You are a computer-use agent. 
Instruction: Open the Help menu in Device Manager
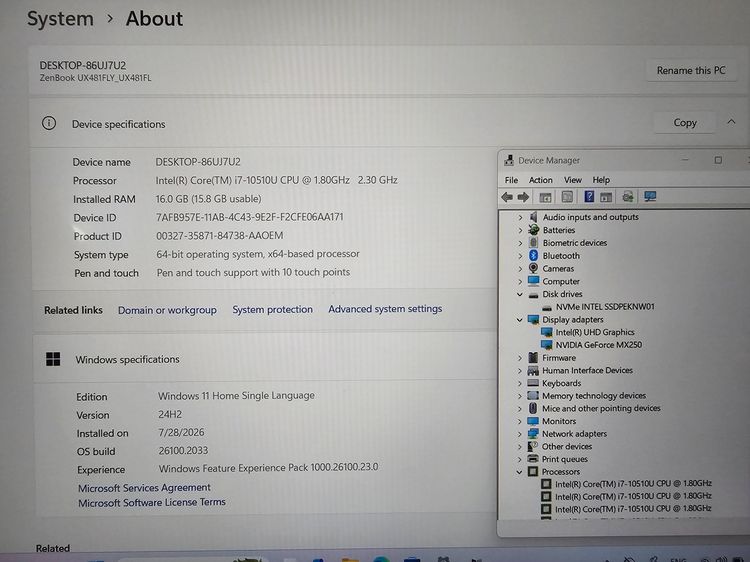pos(601,180)
